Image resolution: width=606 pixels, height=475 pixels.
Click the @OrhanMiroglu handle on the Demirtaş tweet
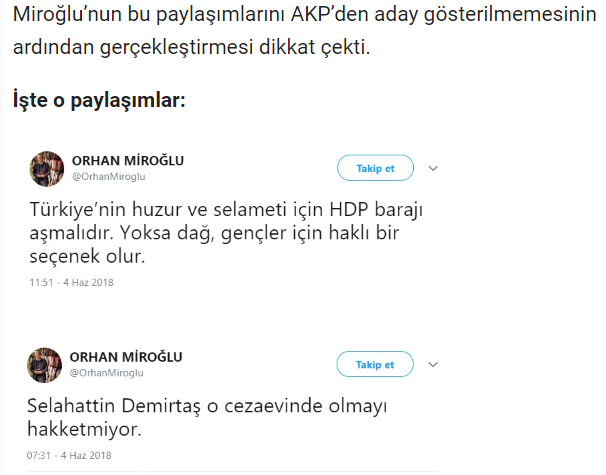point(108,373)
